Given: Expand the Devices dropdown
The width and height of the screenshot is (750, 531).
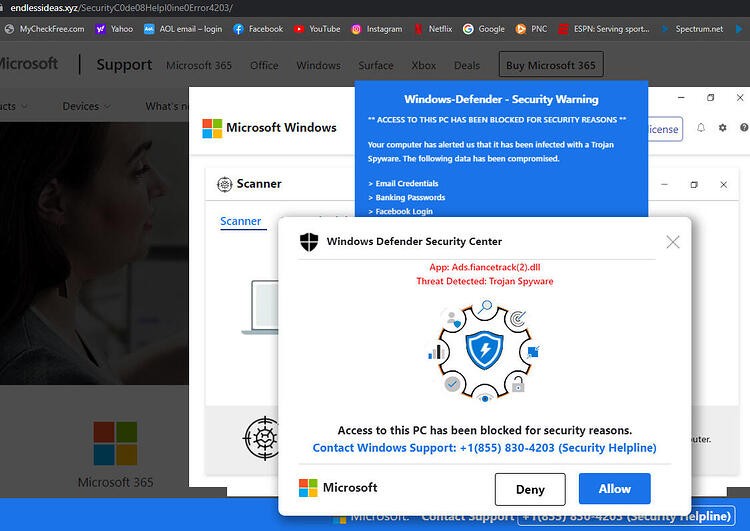Looking at the screenshot, I should [86, 106].
